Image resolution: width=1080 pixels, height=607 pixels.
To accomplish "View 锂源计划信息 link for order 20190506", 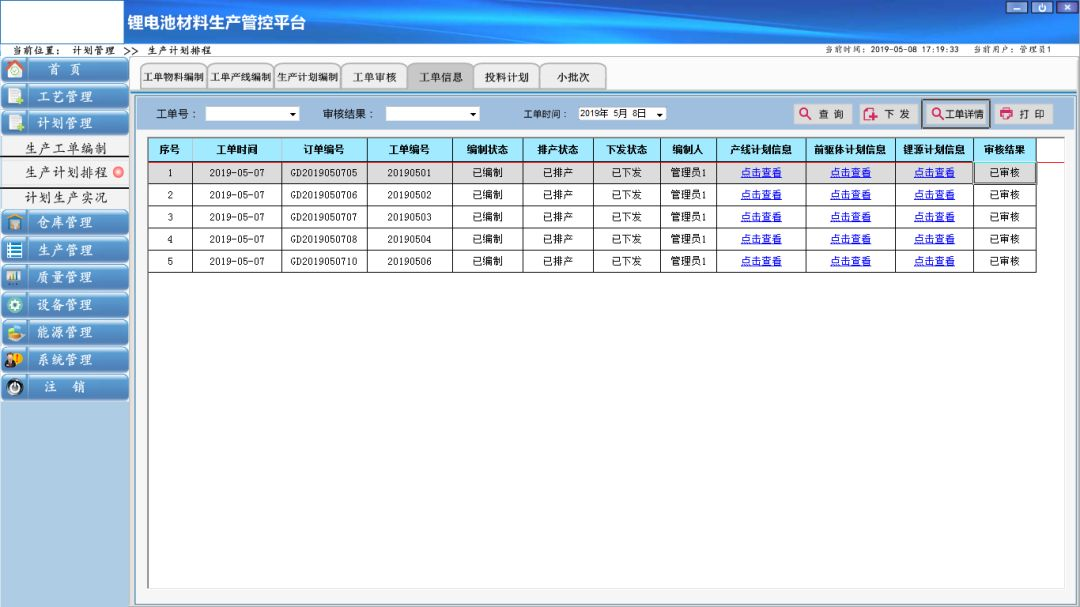I will (934, 261).
